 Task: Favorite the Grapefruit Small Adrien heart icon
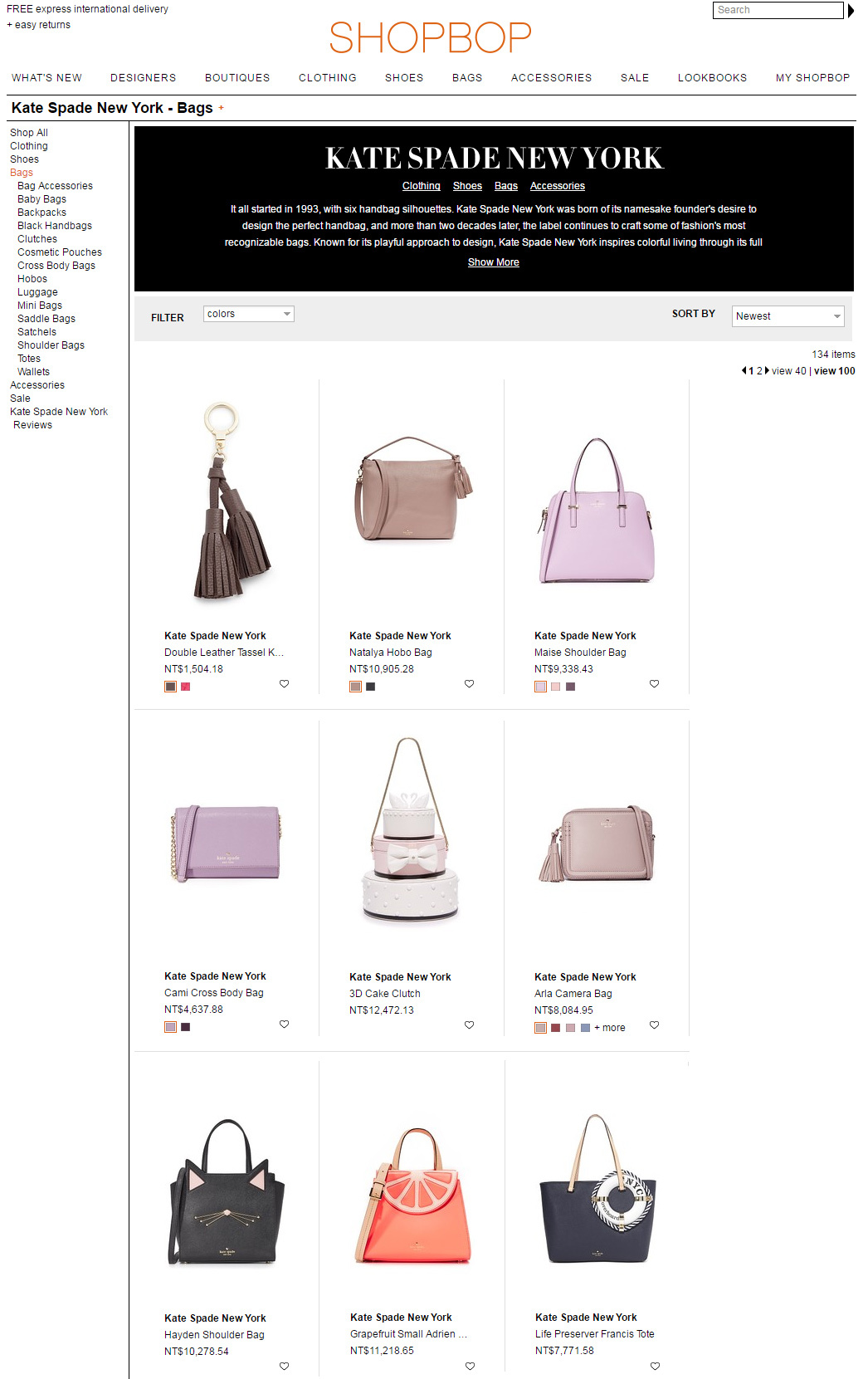(x=470, y=1367)
